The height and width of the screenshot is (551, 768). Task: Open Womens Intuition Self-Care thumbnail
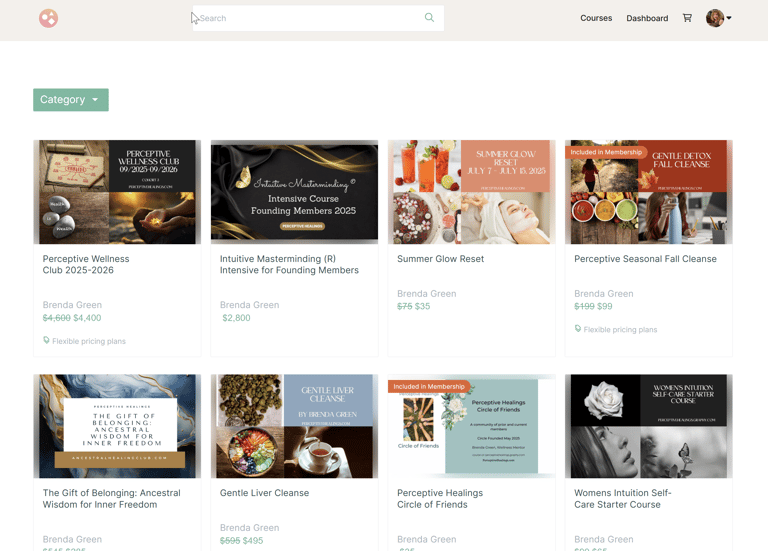click(649, 426)
